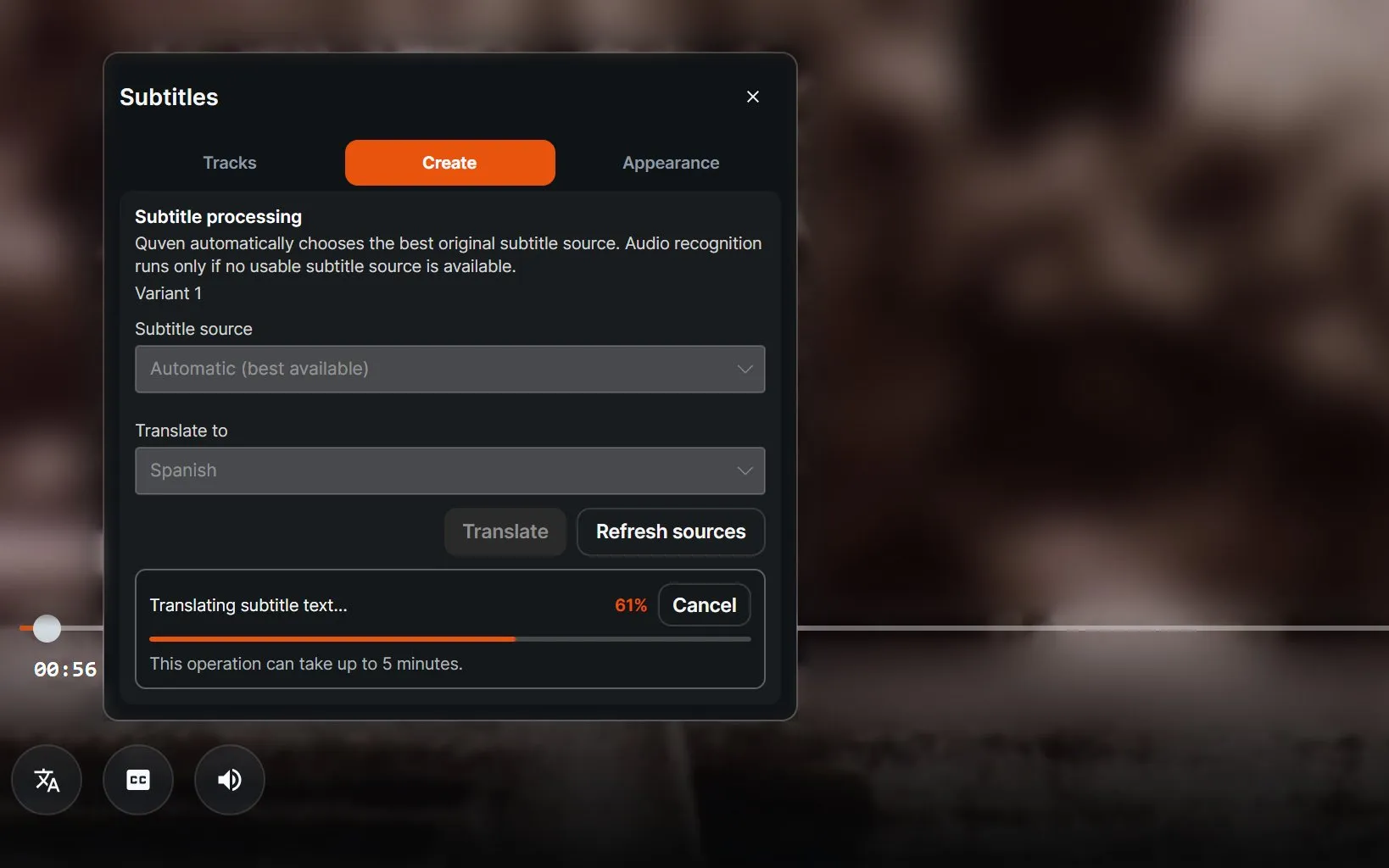Image resolution: width=1389 pixels, height=868 pixels.
Task: Toggle the CC closed captions button
Action: [138, 780]
